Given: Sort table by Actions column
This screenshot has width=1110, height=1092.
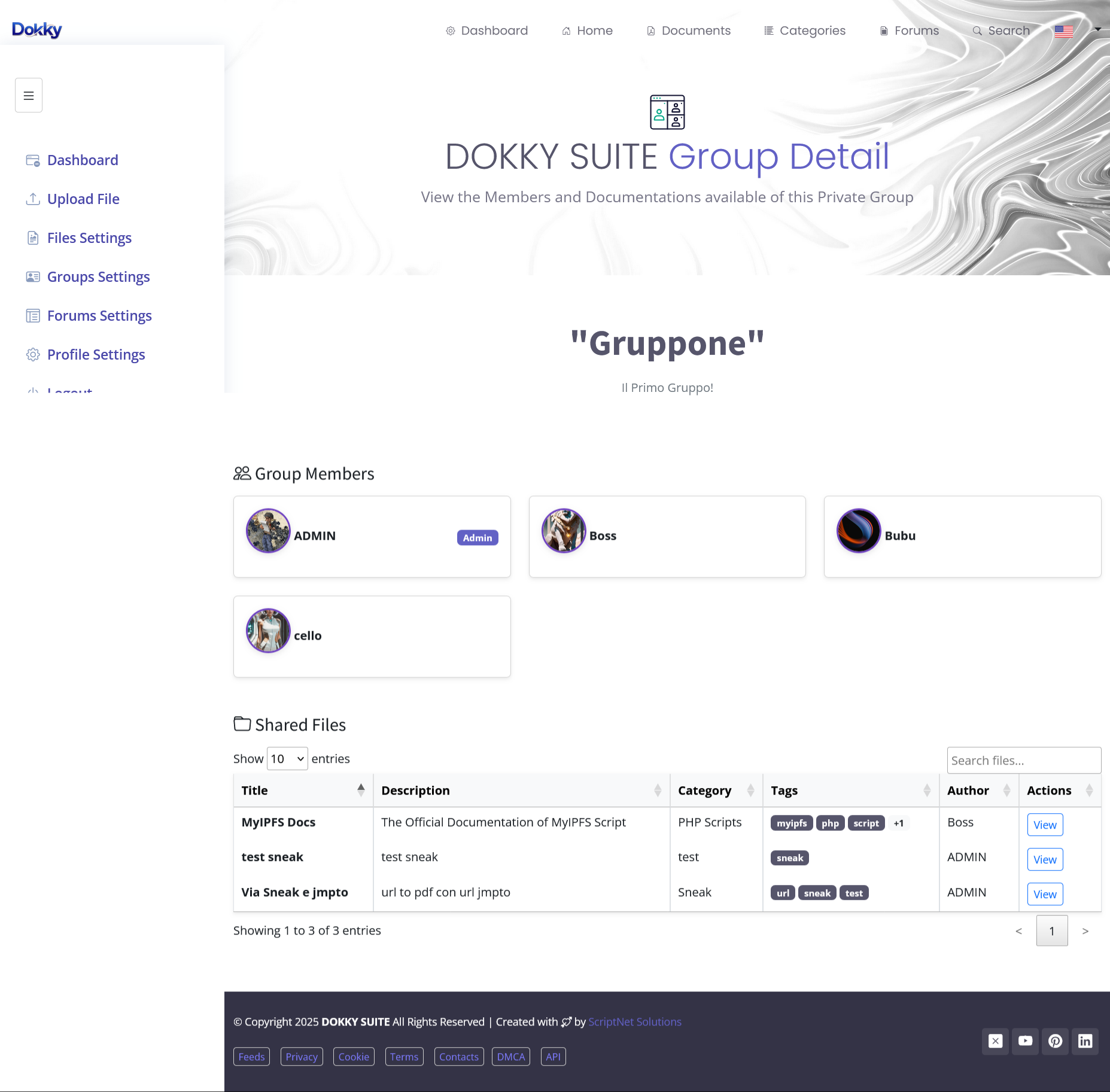Looking at the screenshot, I should [x=1060, y=790].
